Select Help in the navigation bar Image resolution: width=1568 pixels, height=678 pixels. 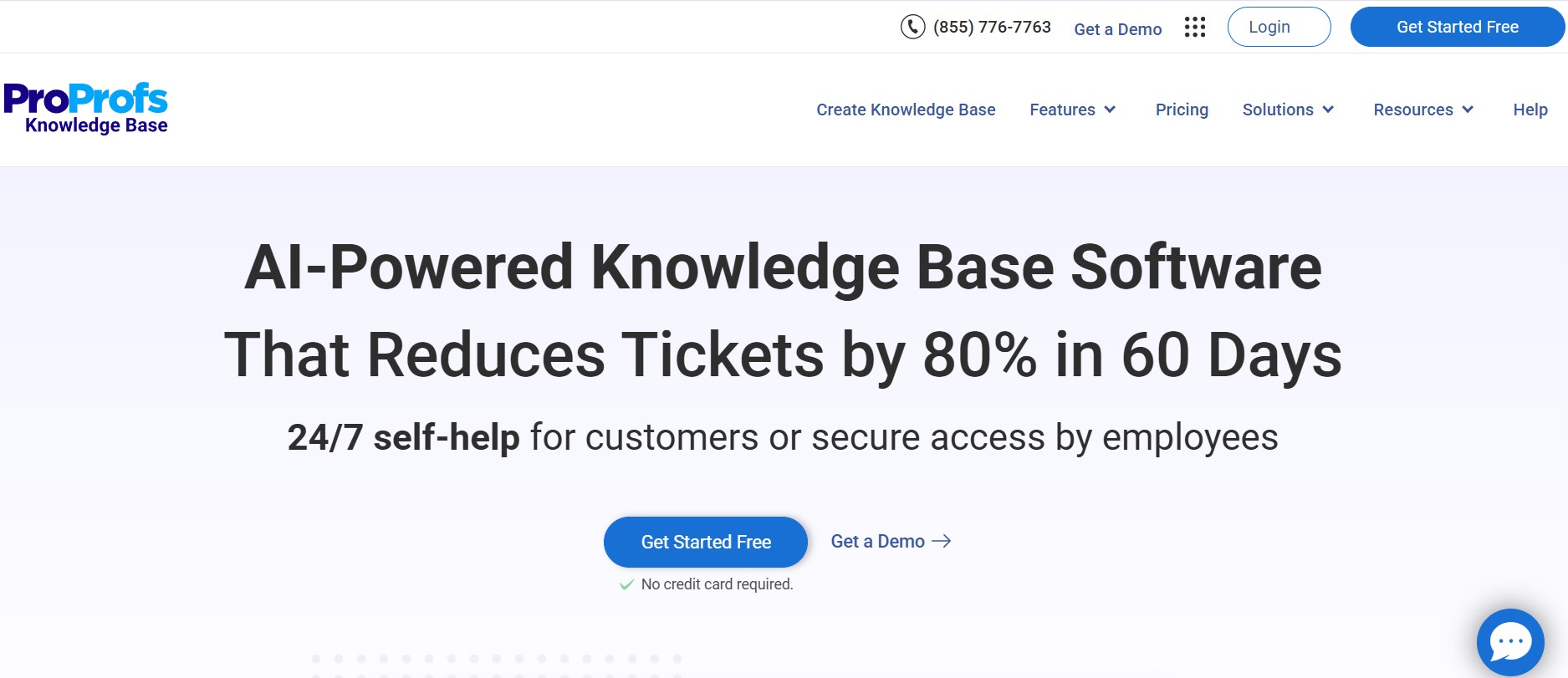(1530, 110)
